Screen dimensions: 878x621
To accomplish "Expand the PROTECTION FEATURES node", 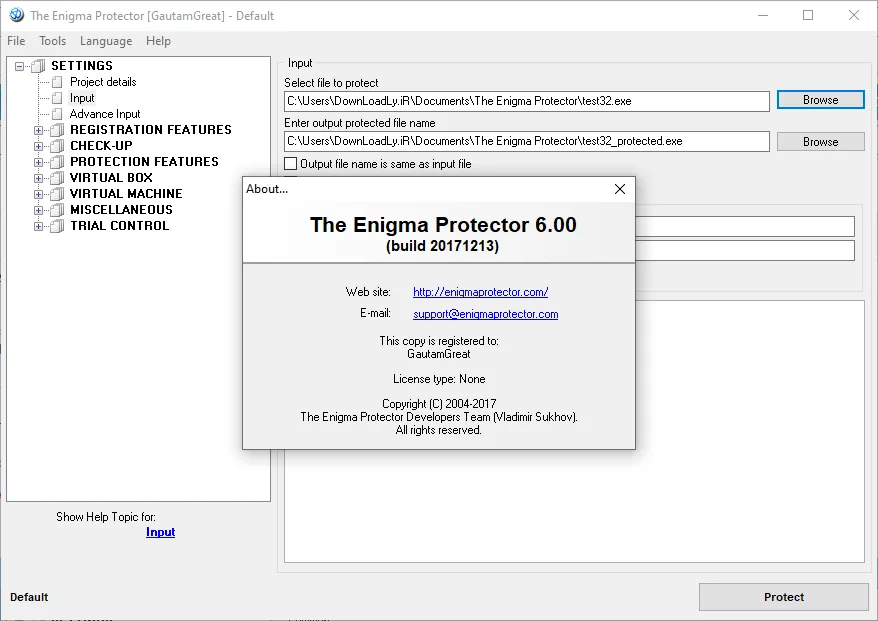I will click(x=38, y=162).
